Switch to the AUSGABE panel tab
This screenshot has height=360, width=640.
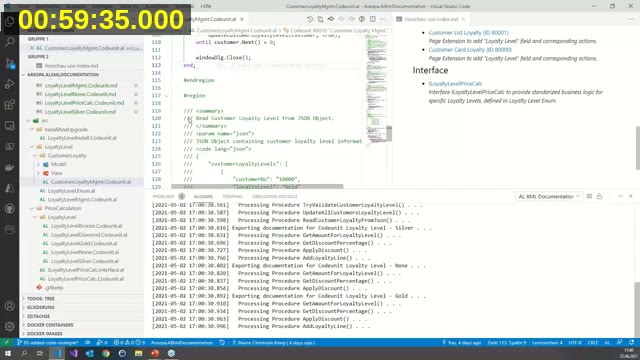pos(203,196)
